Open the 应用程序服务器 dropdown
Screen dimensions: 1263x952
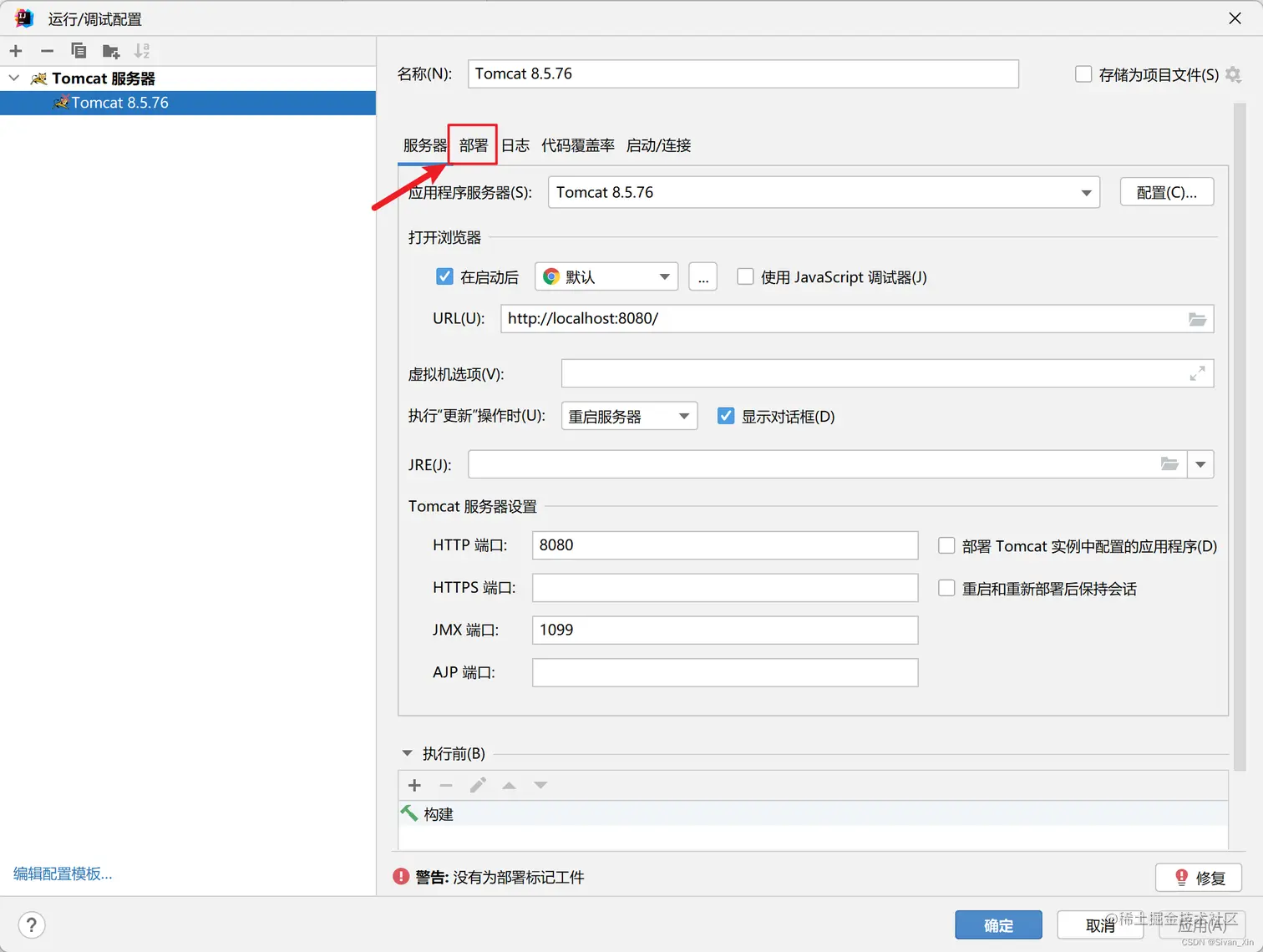[824, 192]
